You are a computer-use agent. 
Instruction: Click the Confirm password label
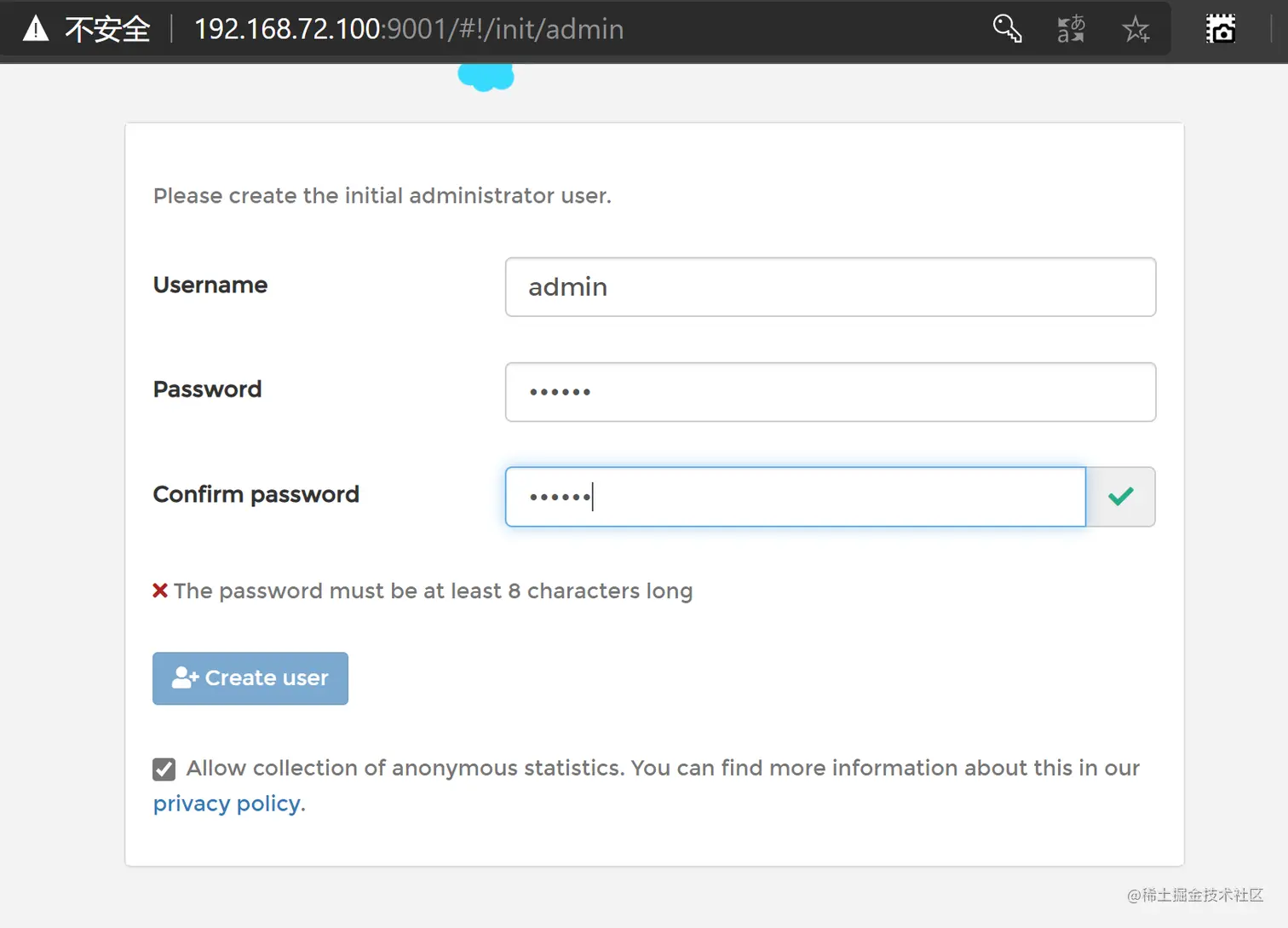[x=256, y=494]
